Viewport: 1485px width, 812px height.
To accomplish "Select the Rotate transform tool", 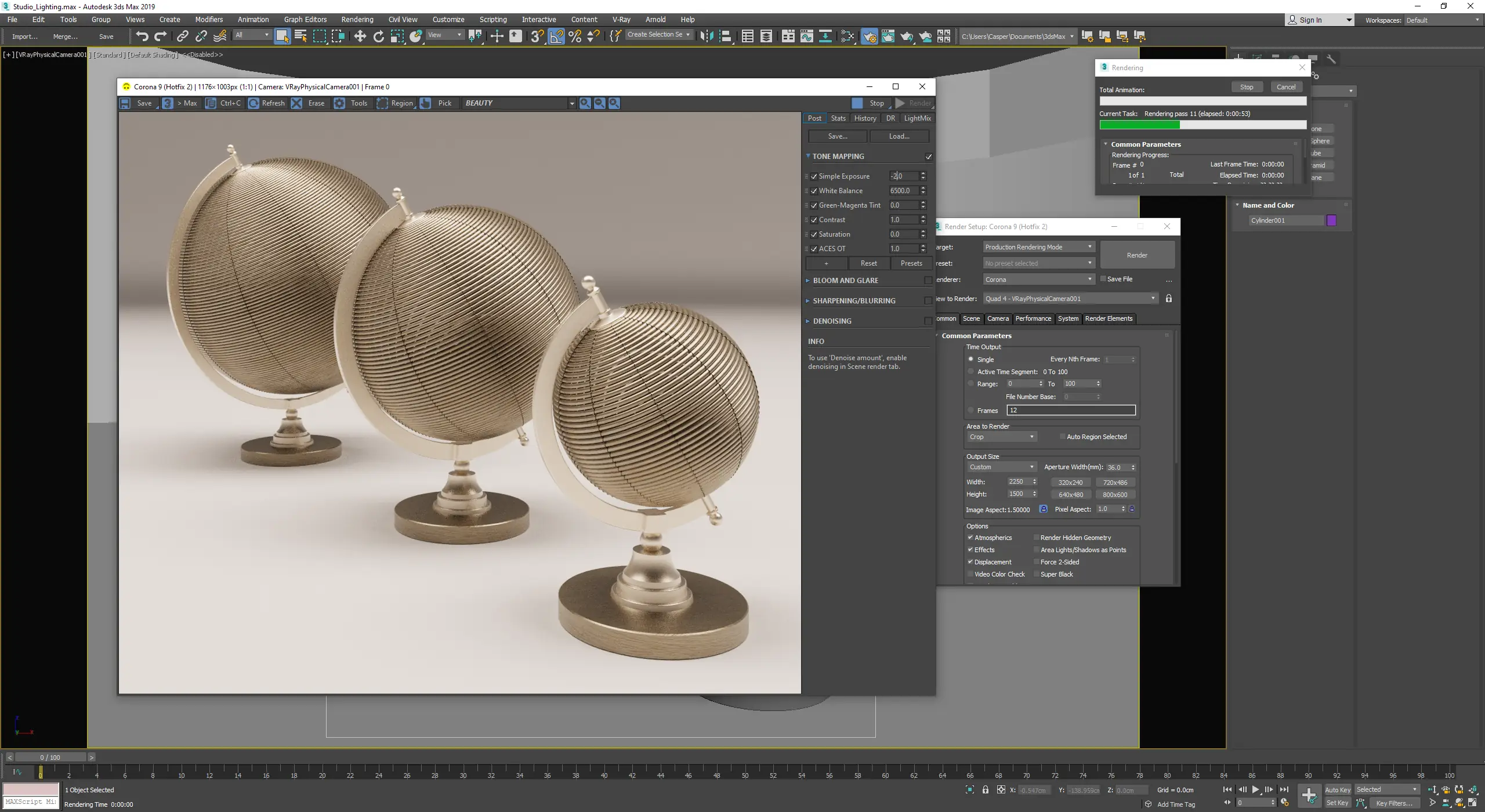I will [378, 36].
